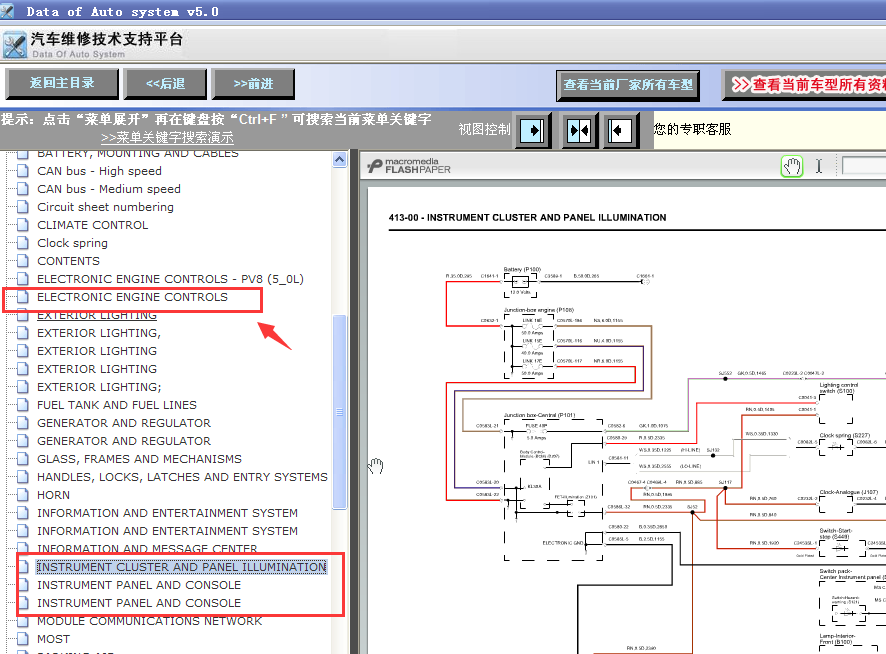The image size is (886, 654).
Task: Click the Macromedia FlashPaper logo
Action: tap(409, 166)
